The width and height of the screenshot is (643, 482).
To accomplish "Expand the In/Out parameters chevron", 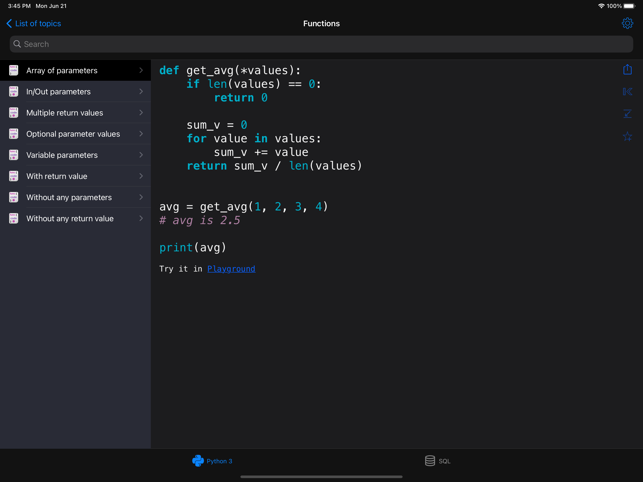I will click(141, 91).
